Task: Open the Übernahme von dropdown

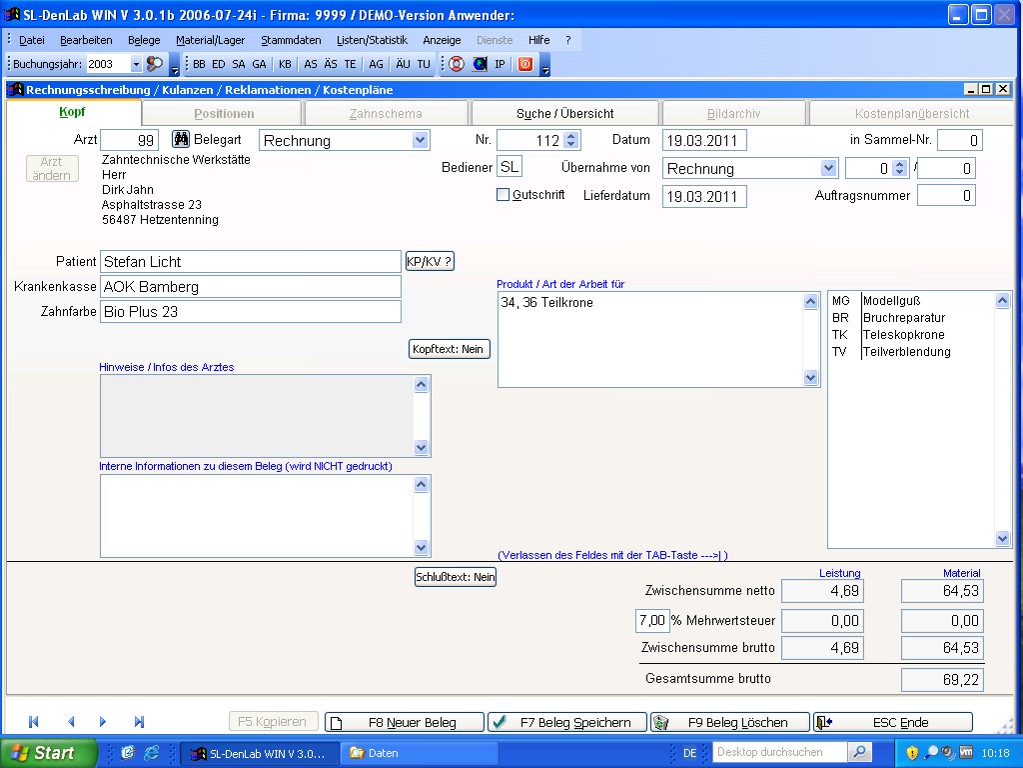Action: pyautogui.click(x=828, y=168)
